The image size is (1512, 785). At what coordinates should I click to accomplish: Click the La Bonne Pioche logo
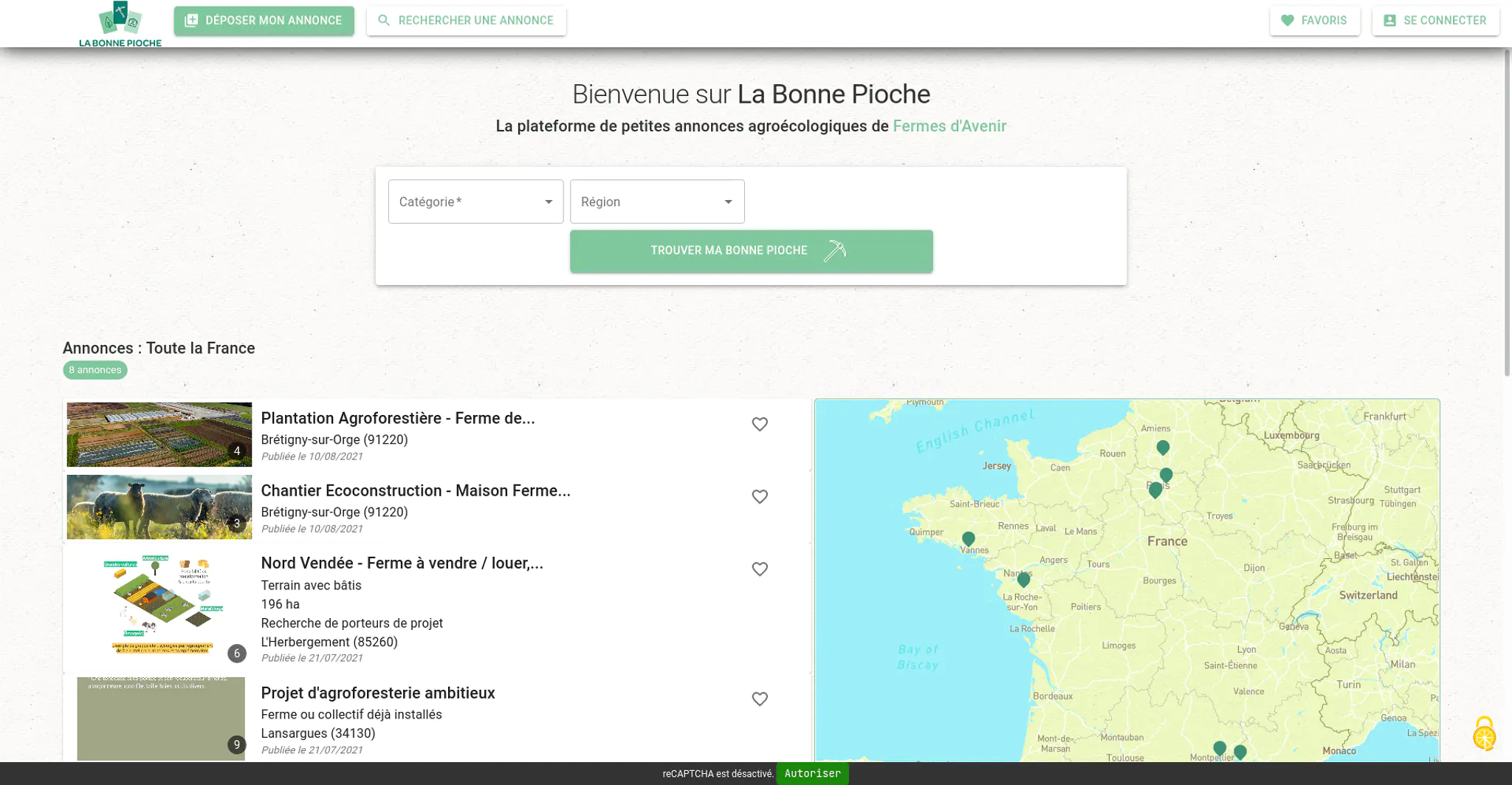pos(120,24)
